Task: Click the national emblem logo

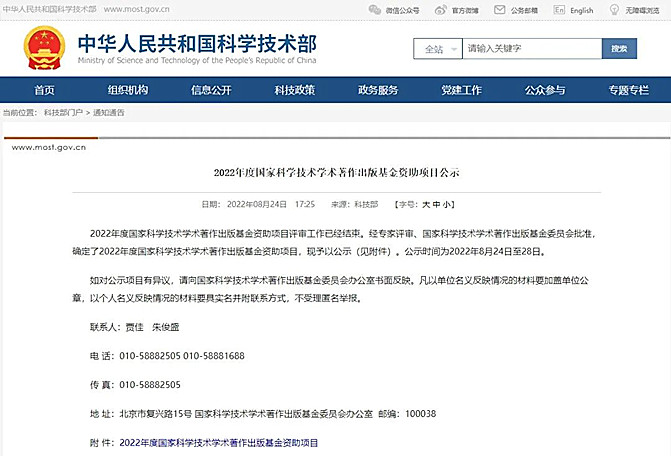Action: tap(42, 47)
